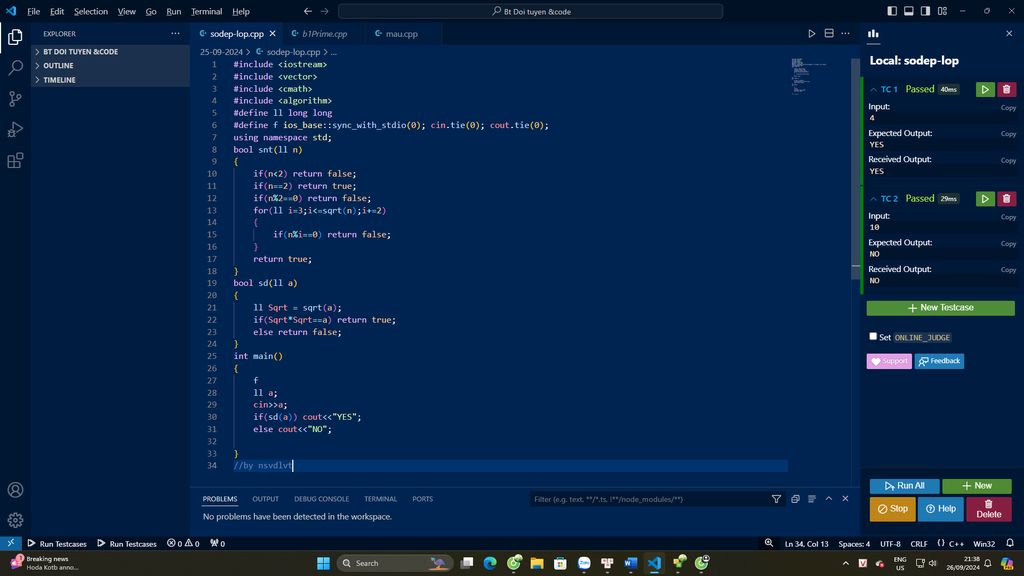Expand the OUTLINE section
This screenshot has height=576, width=1024.
(58, 66)
